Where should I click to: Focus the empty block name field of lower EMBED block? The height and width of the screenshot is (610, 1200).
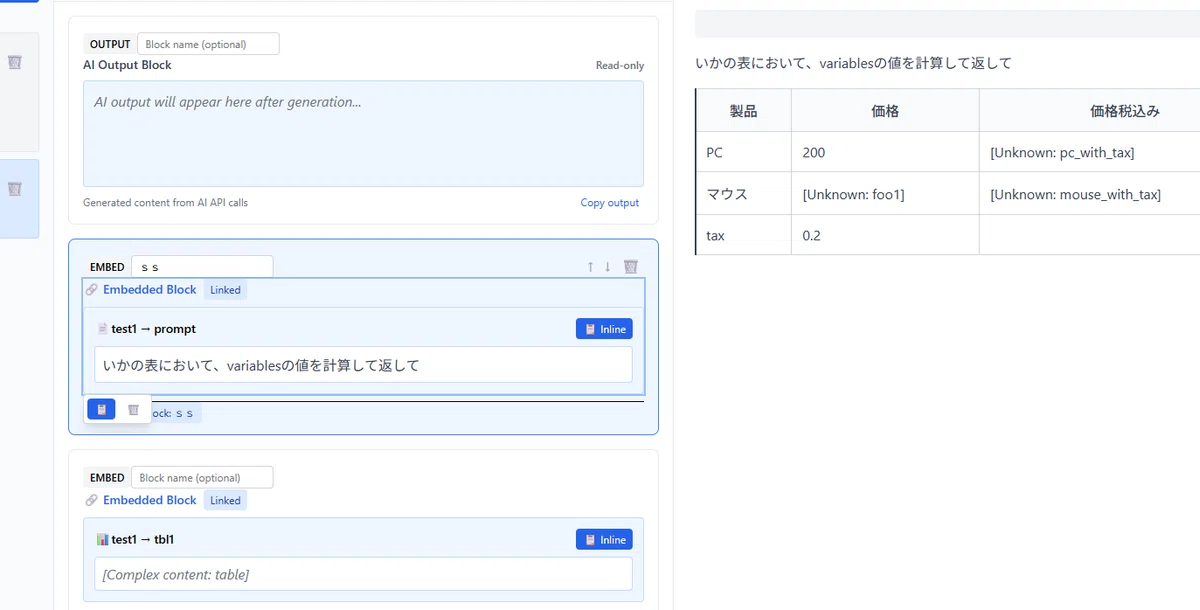202,477
